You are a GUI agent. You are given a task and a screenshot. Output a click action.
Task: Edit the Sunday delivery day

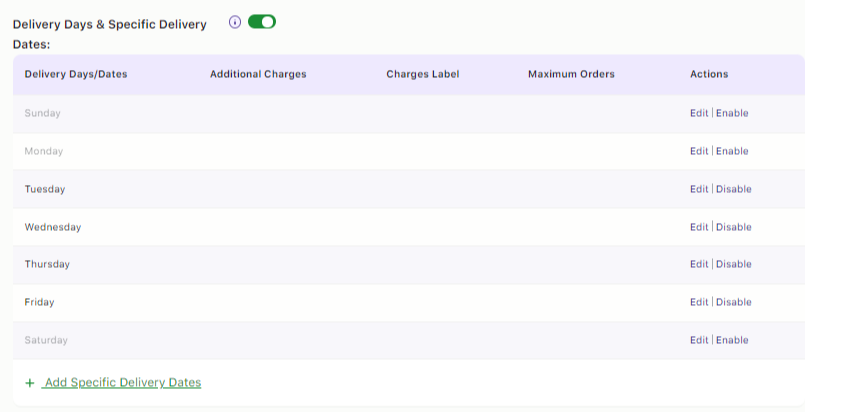coord(699,113)
